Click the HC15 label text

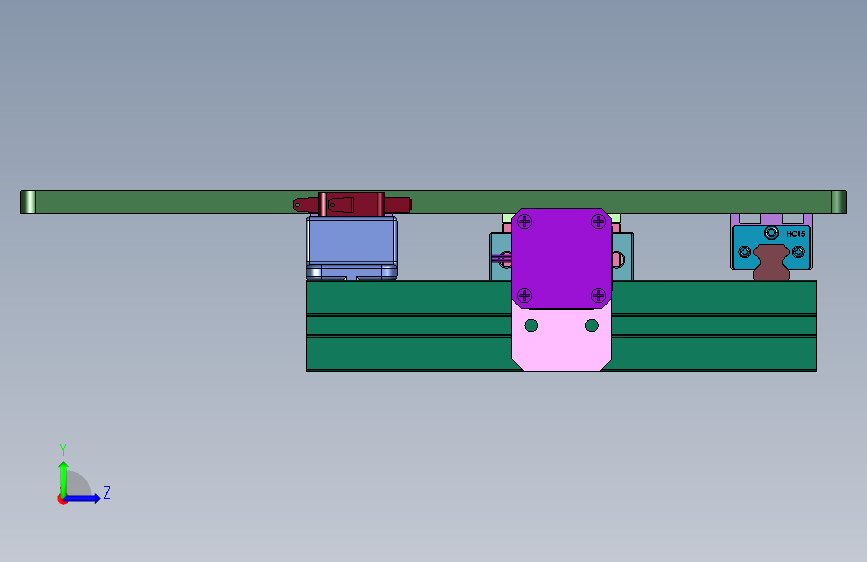pyautogui.click(x=796, y=234)
